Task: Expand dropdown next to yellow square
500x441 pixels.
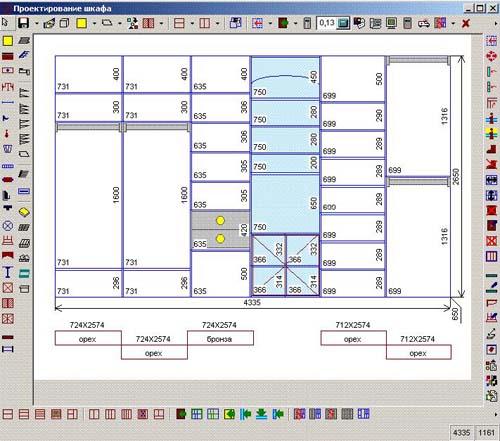Action: 94,23
